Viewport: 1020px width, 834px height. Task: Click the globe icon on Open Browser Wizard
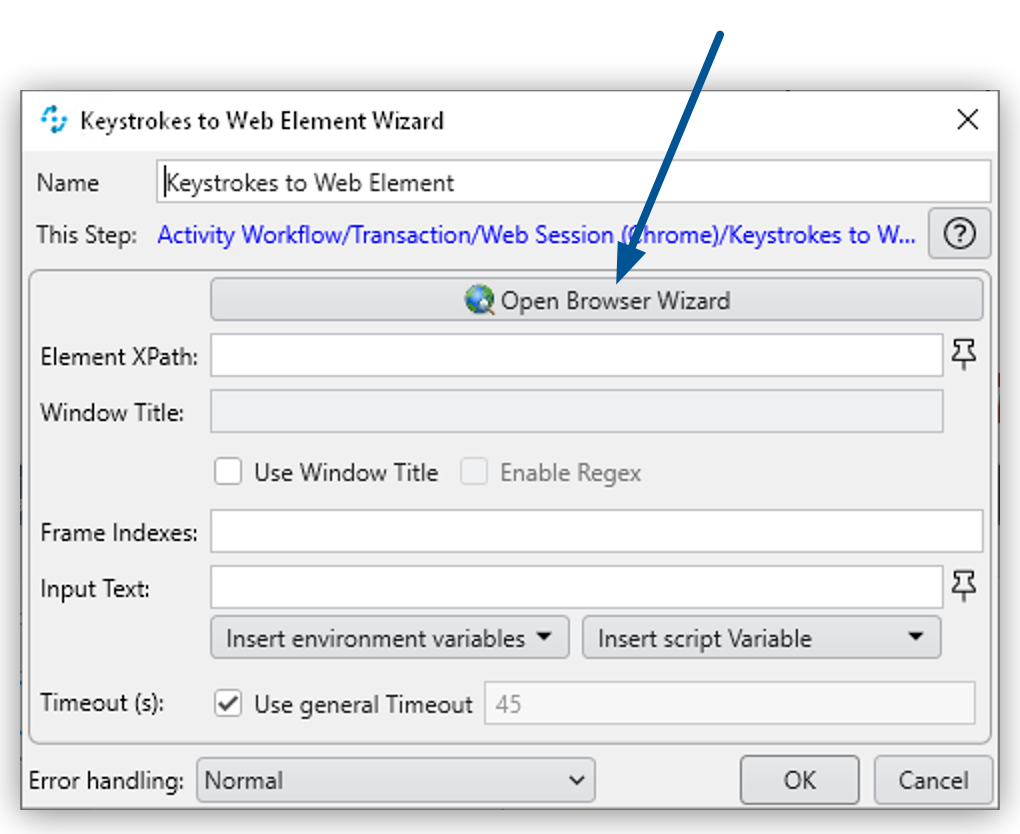[x=480, y=299]
